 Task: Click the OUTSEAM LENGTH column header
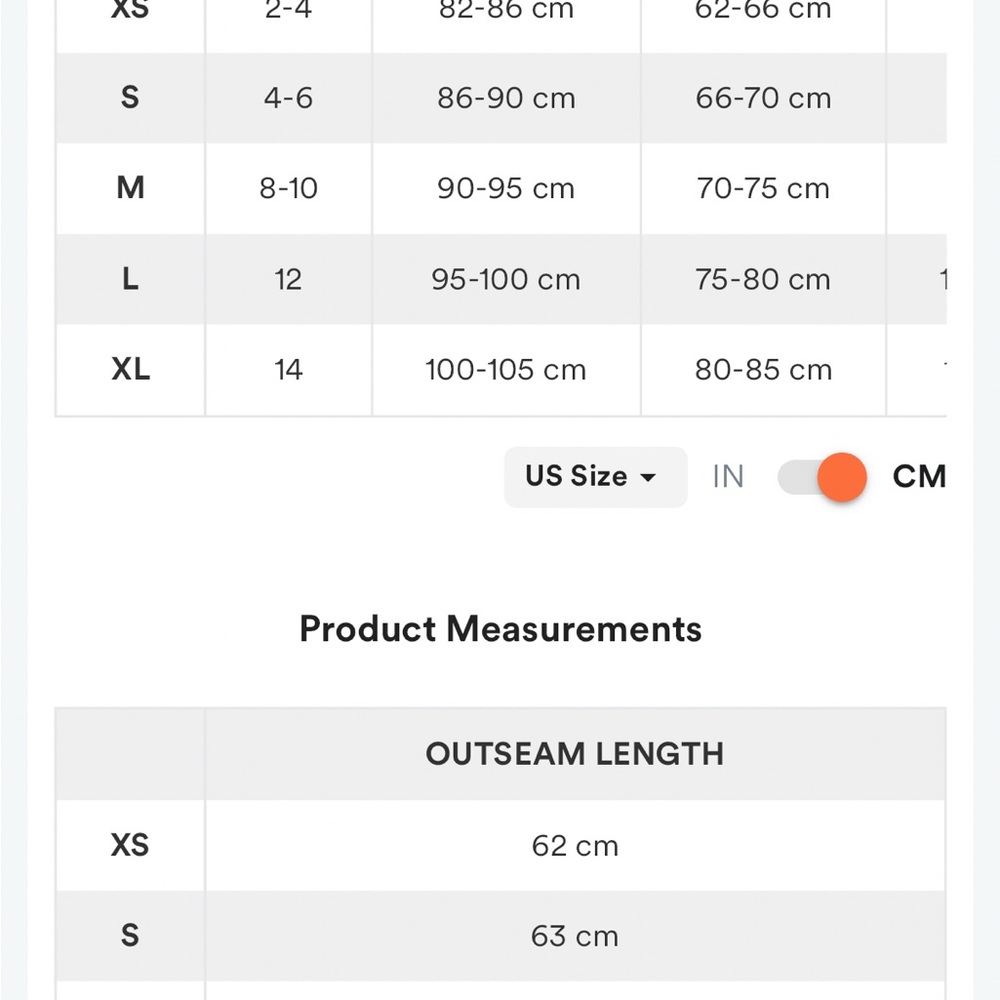[575, 754]
